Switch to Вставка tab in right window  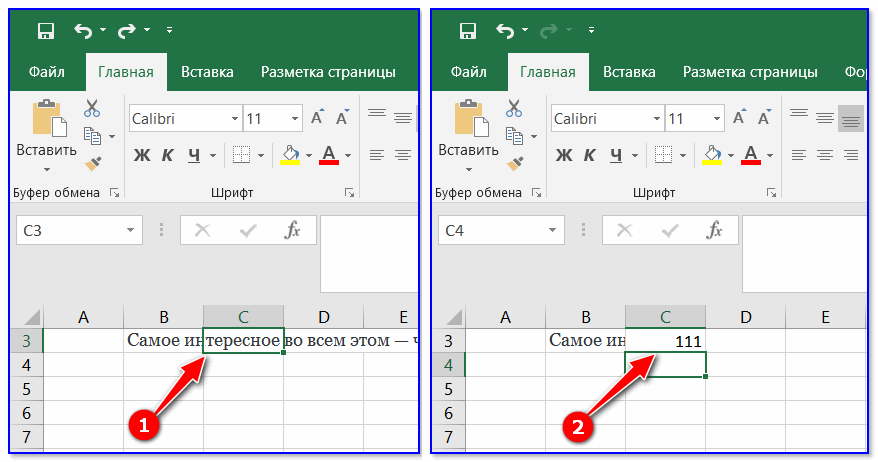629,72
